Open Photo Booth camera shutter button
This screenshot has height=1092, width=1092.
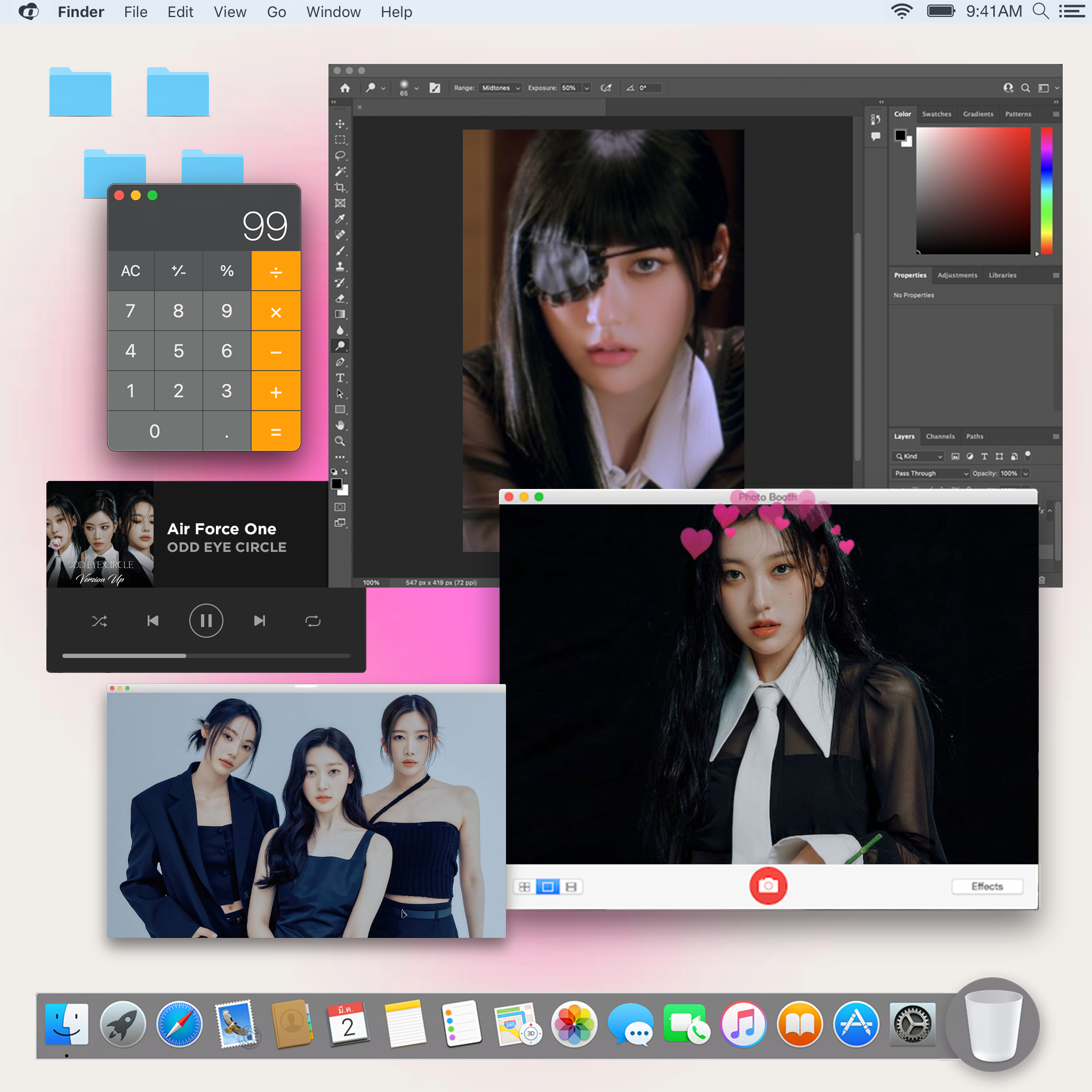[x=768, y=886]
